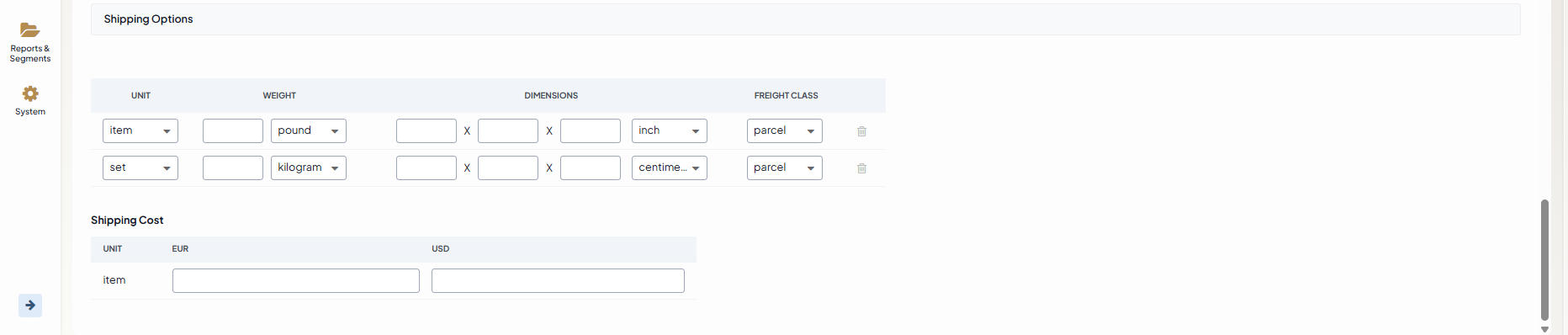1568x335 pixels.
Task: Open the System gear menu
Action: pos(30,100)
